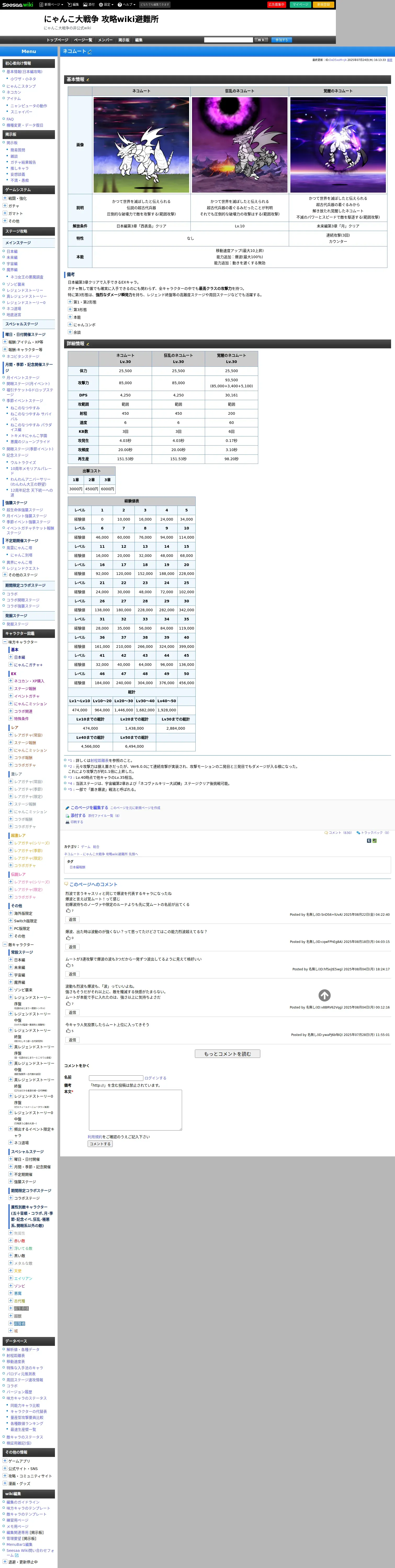Expand 戦闘・強化 in the sidebar
Screen dimensions: 395x1568
click(x=5, y=198)
